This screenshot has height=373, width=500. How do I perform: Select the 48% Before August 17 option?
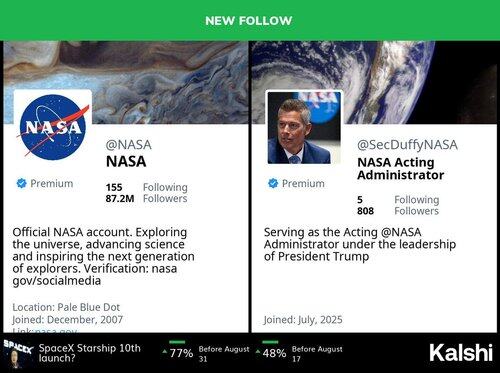(299, 353)
